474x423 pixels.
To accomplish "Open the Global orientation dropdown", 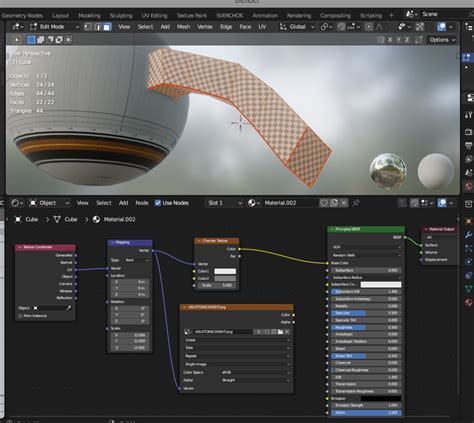I will (297, 27).
